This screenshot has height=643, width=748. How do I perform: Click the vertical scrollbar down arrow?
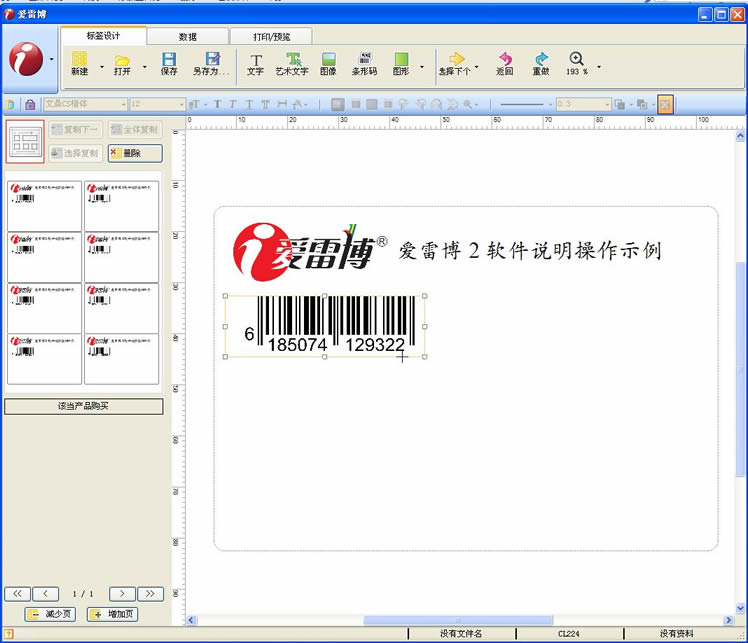tap(740, 608)
